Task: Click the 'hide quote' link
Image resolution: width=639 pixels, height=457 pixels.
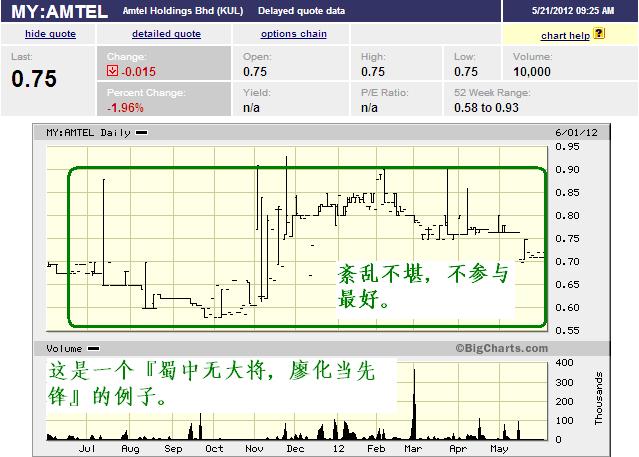Action: click(x=51, y=34)
